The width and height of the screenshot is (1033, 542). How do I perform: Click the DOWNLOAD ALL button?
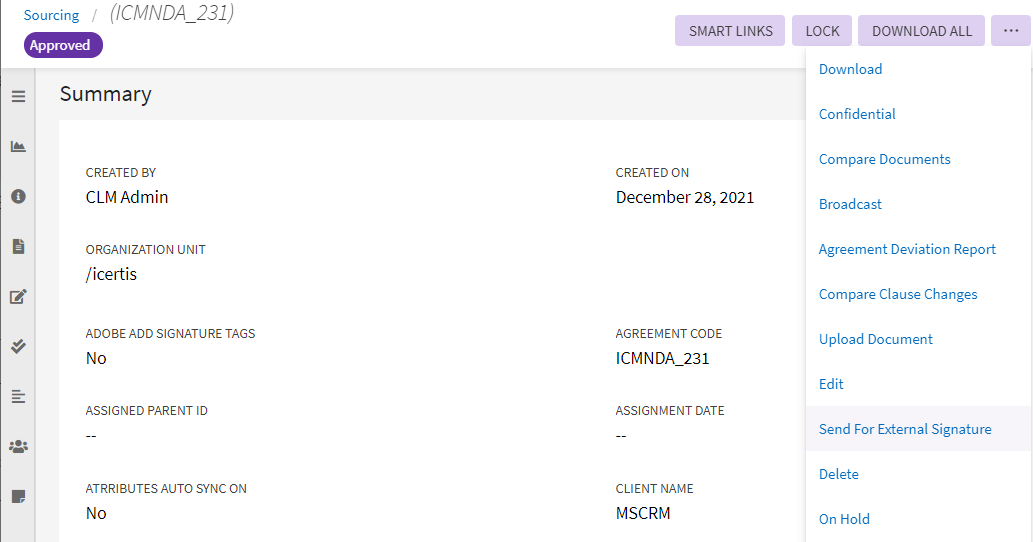point(922,31)
